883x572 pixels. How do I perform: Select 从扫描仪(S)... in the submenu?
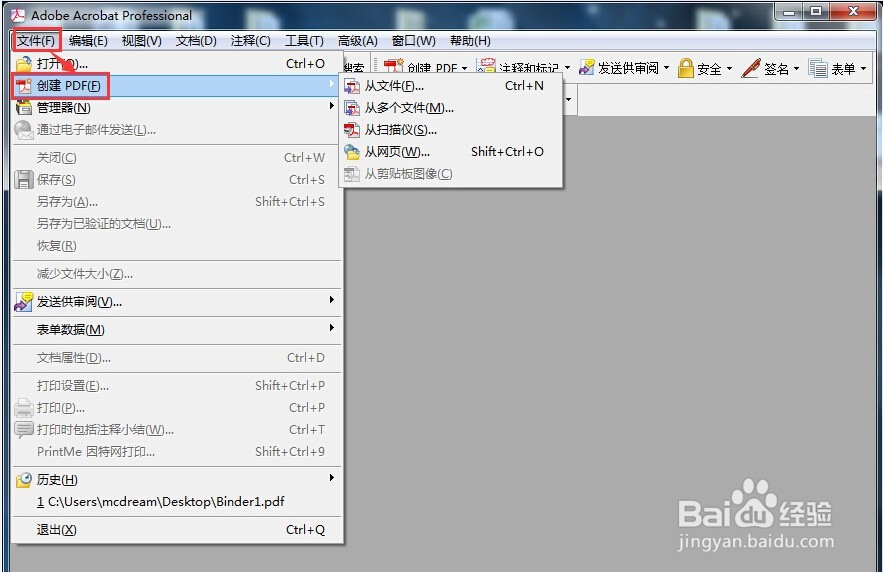click(x=451, y=130)
